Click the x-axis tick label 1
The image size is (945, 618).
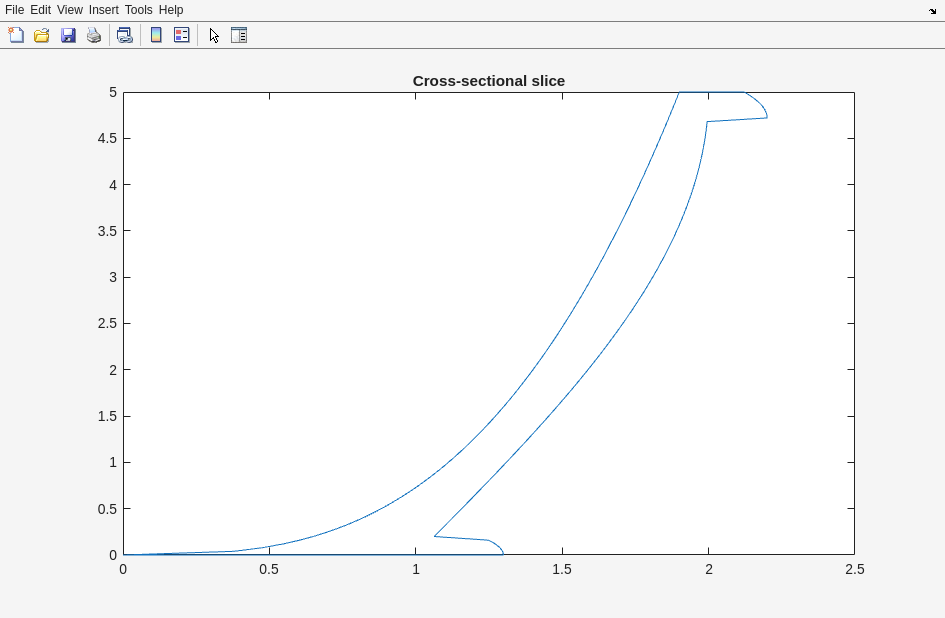416,569
